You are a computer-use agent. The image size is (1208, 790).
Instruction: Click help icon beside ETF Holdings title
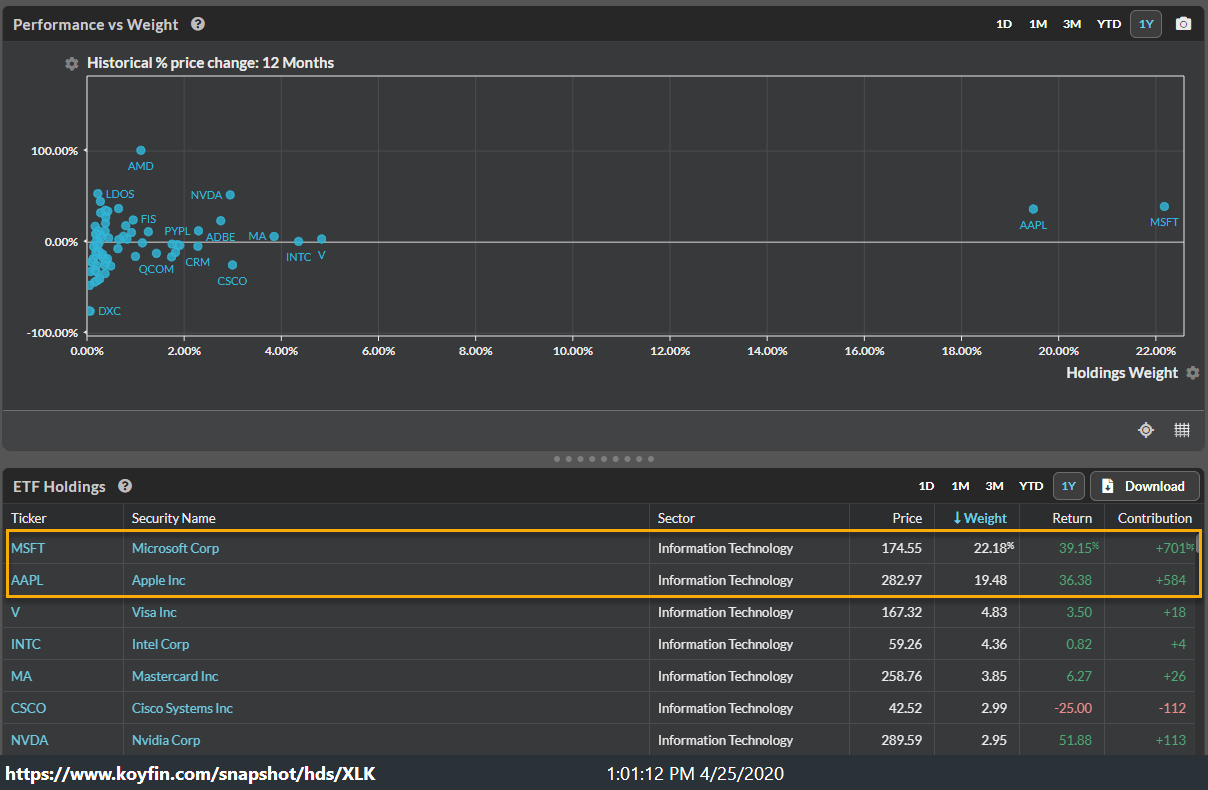coord(125,486)
